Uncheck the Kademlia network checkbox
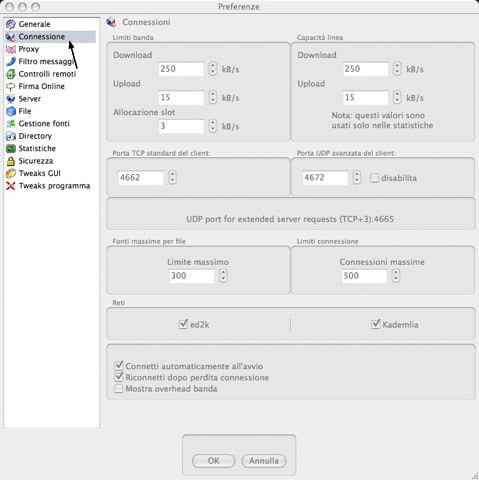Image resolution: width=479 pixels, height=480 pixels. pyautogui.click(x=376, y=324)
